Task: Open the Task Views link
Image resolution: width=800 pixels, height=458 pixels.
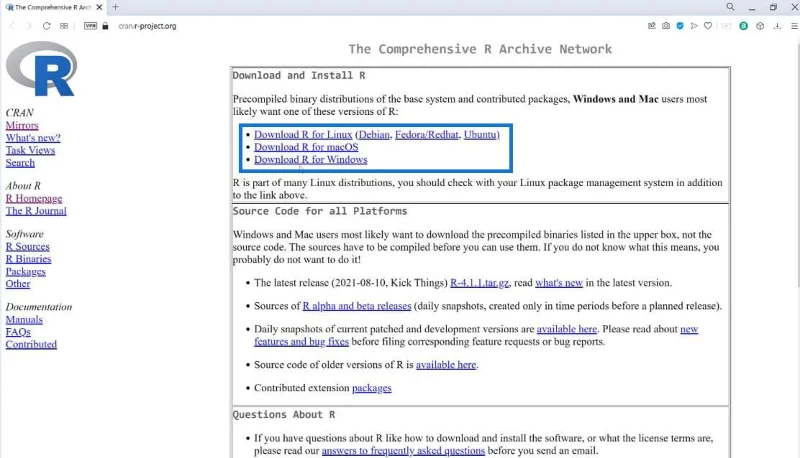Action: click(31, 150)
